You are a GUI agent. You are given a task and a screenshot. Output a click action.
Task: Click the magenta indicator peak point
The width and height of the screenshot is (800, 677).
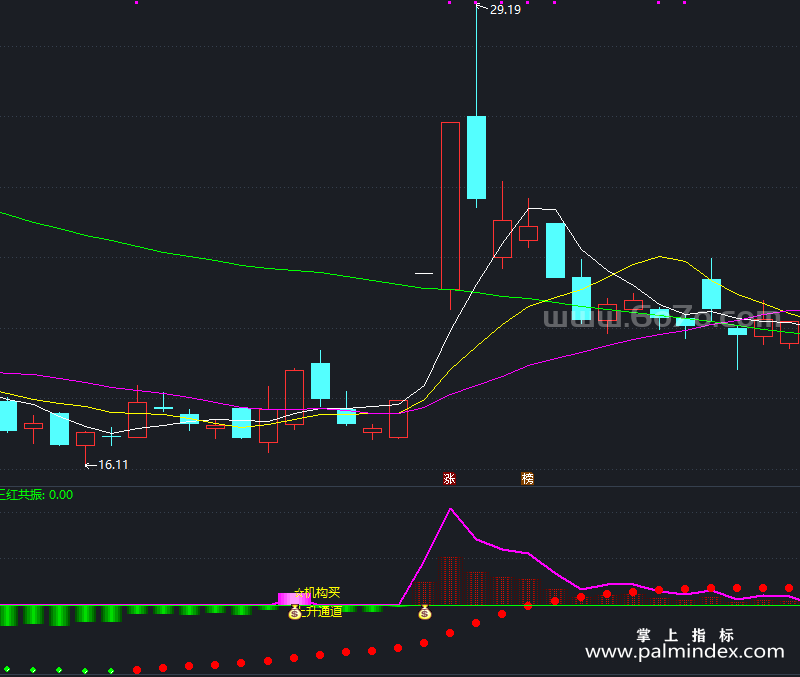[x=450, y=509]
